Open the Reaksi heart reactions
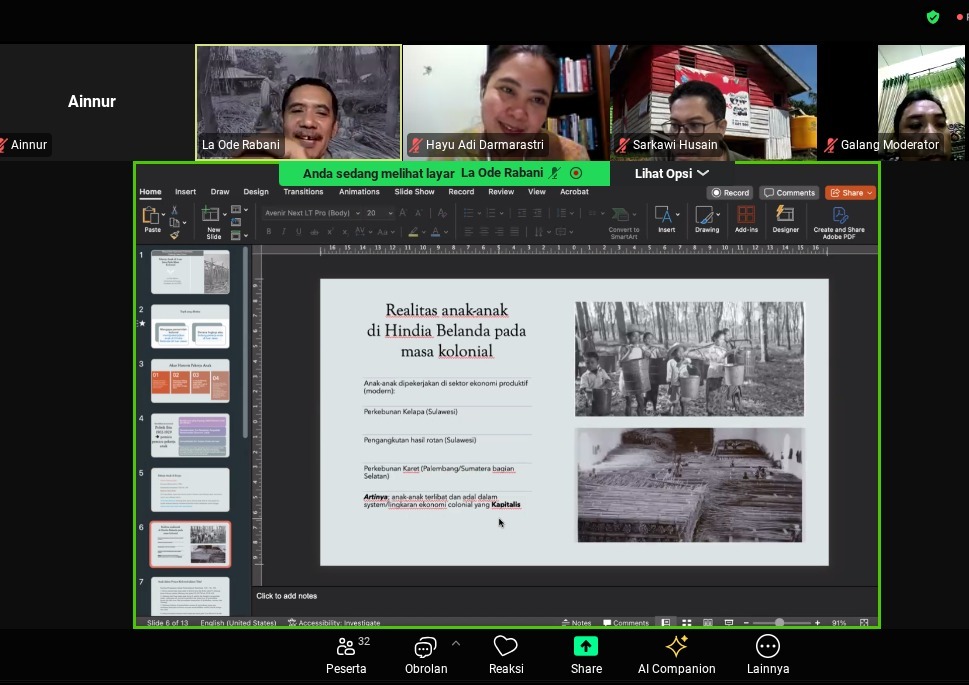Image resolution: width=969 pixels, height=685 pixels. [506, 655]
